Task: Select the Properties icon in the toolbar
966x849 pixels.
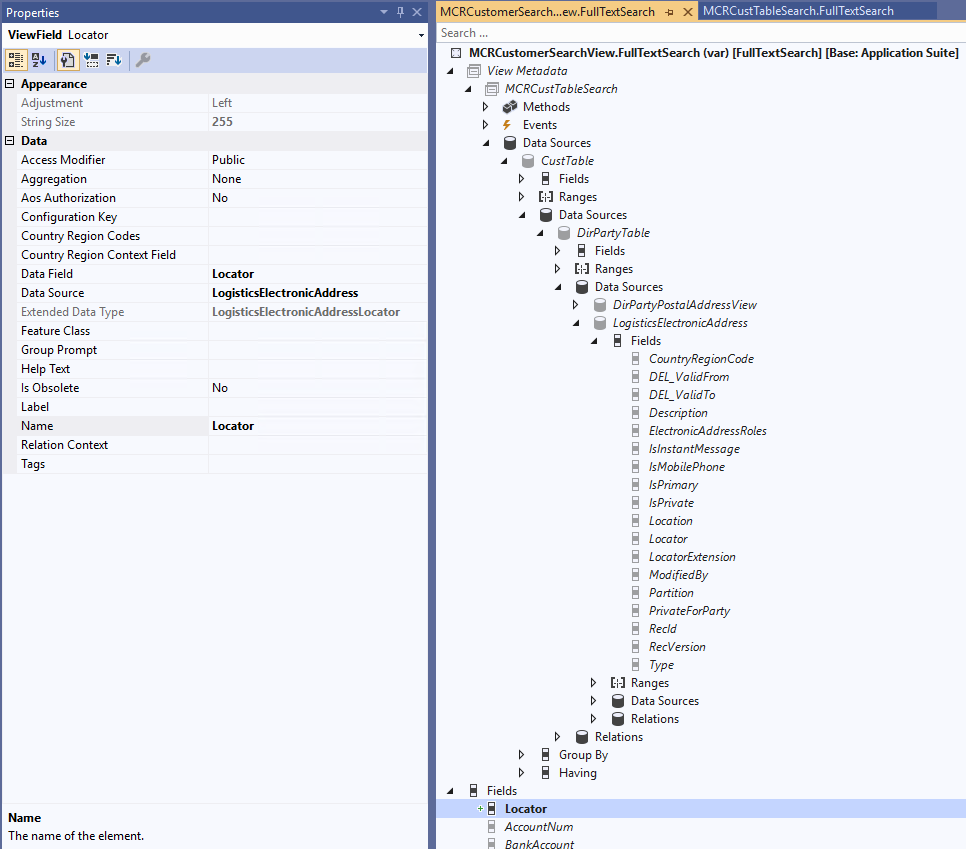Action: click(x=66, y=60)
